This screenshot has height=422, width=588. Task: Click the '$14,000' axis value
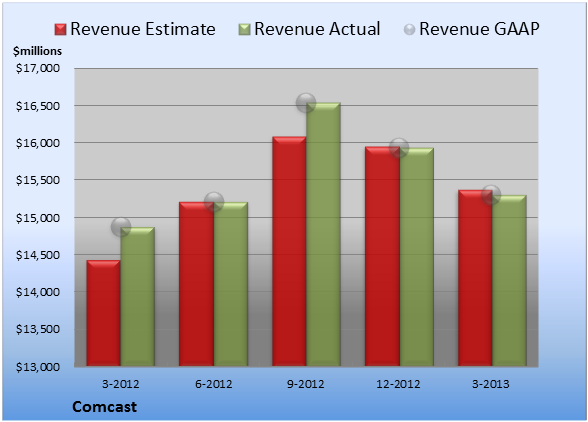[x=38, y=292]
